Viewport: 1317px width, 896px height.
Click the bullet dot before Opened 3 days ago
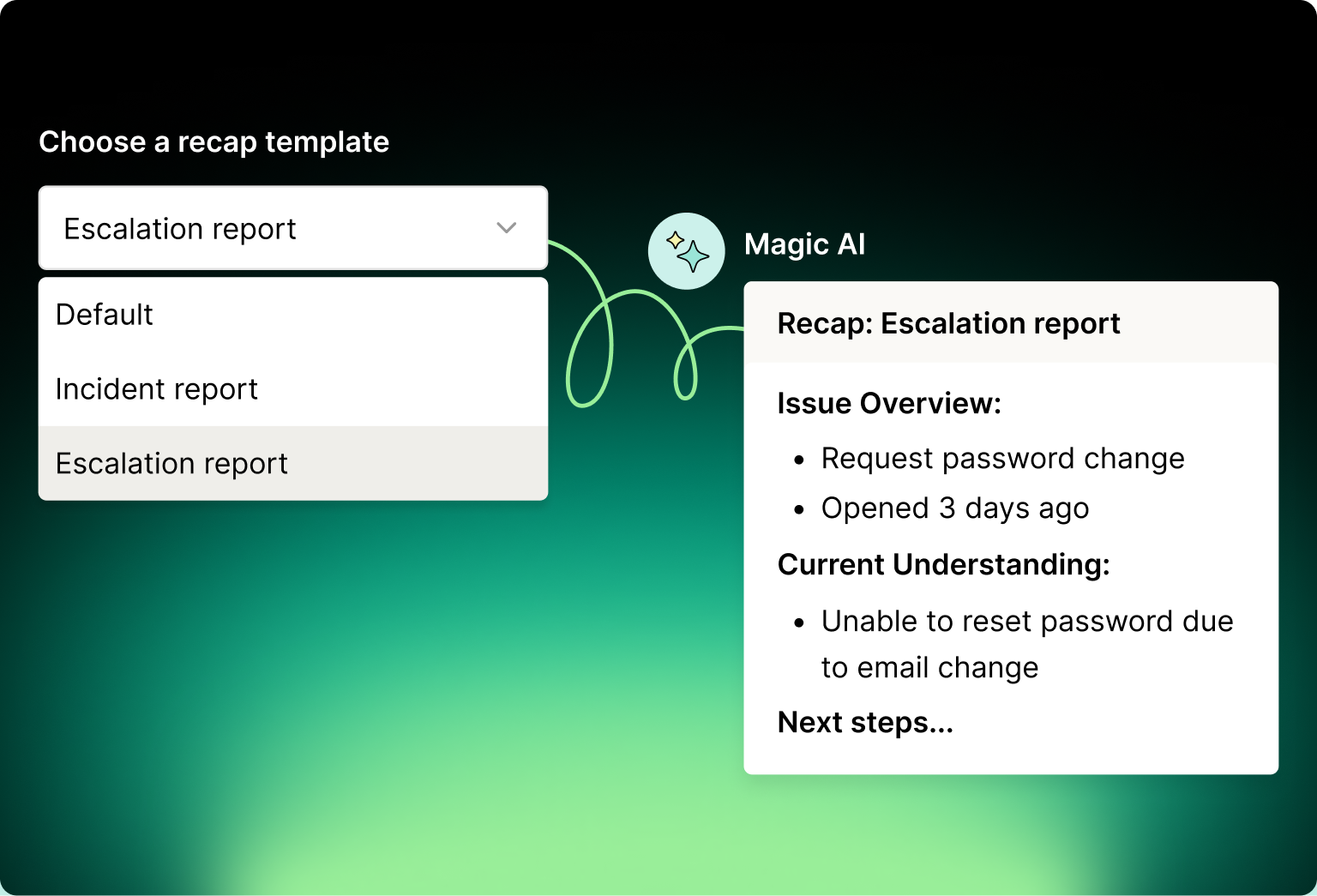(x=799, y=510)
